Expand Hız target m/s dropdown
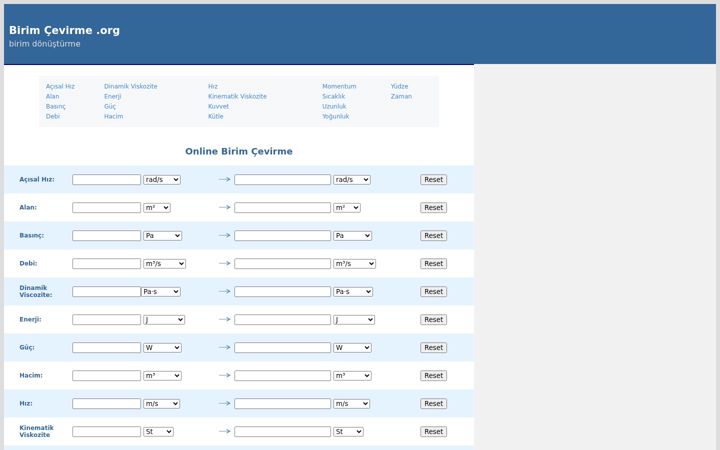 pos(351,404)
